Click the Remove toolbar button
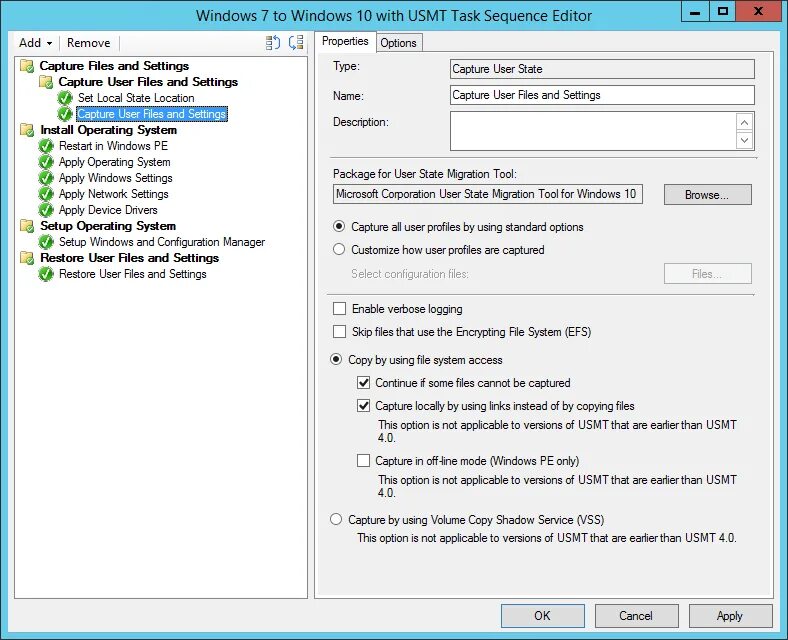The height and width of the screenshot is (640, 788). (x=88, y=43)
